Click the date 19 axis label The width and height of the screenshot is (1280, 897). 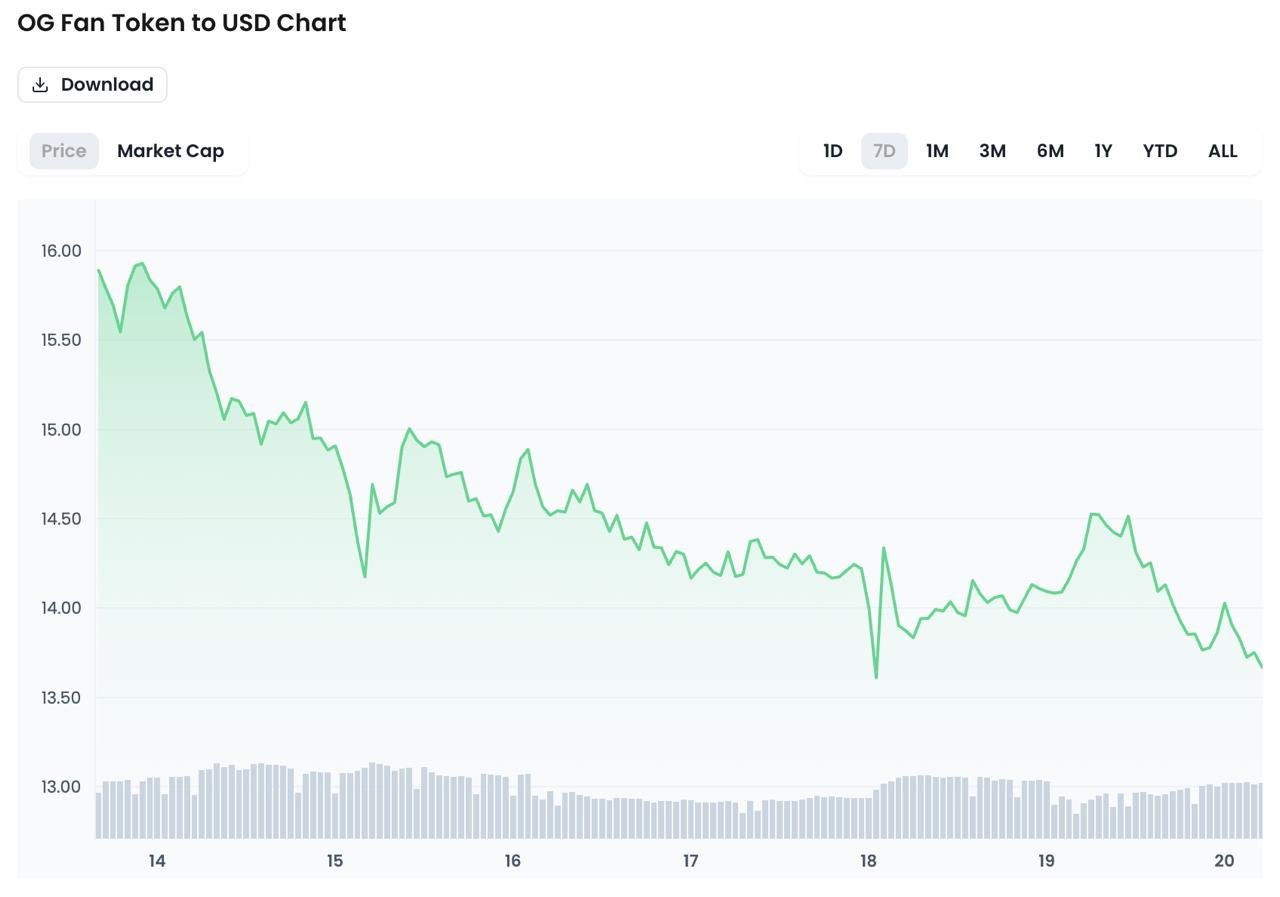click(1046, 861)
